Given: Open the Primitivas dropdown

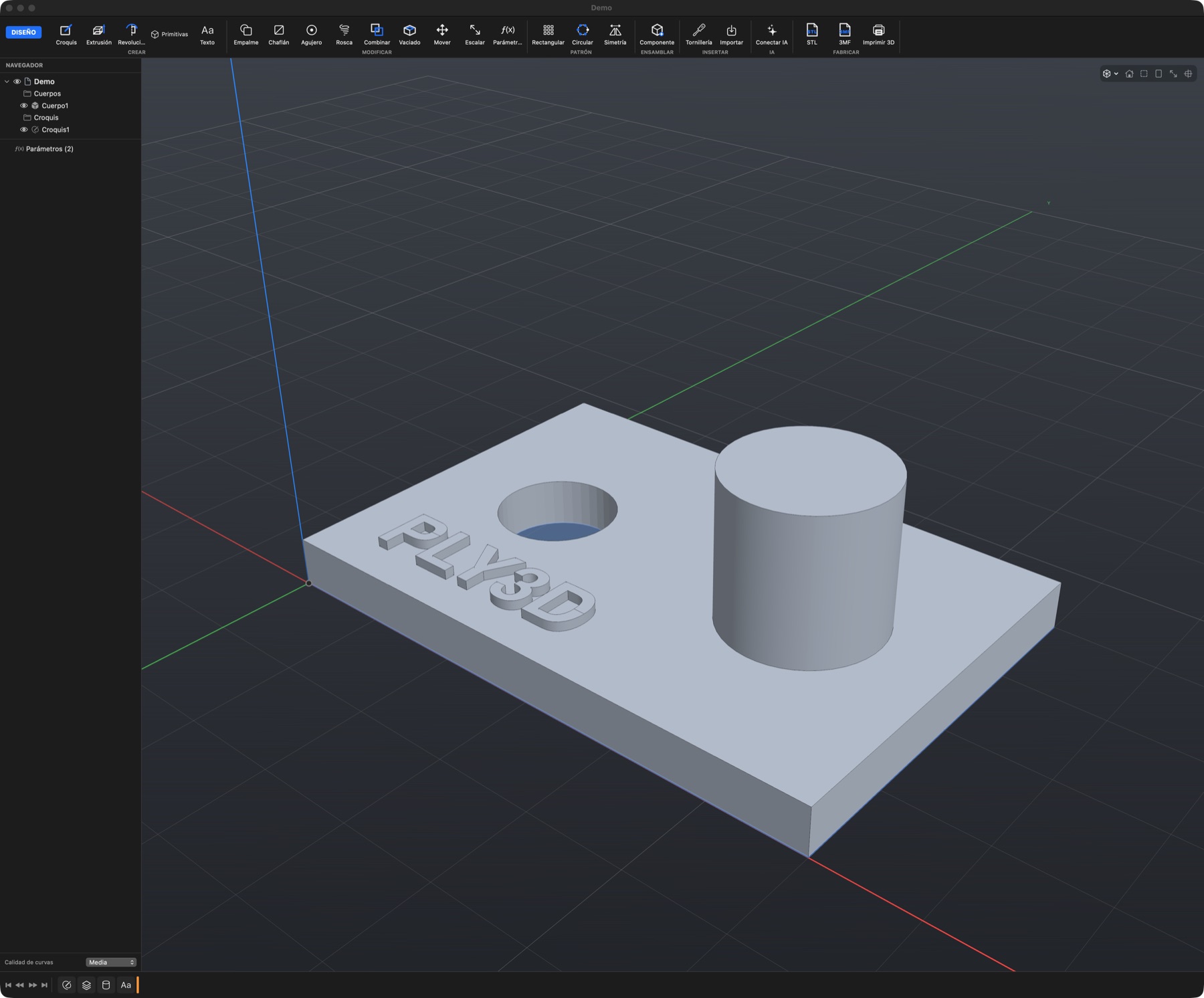Looking at the screenshot, I should (169, 34).
